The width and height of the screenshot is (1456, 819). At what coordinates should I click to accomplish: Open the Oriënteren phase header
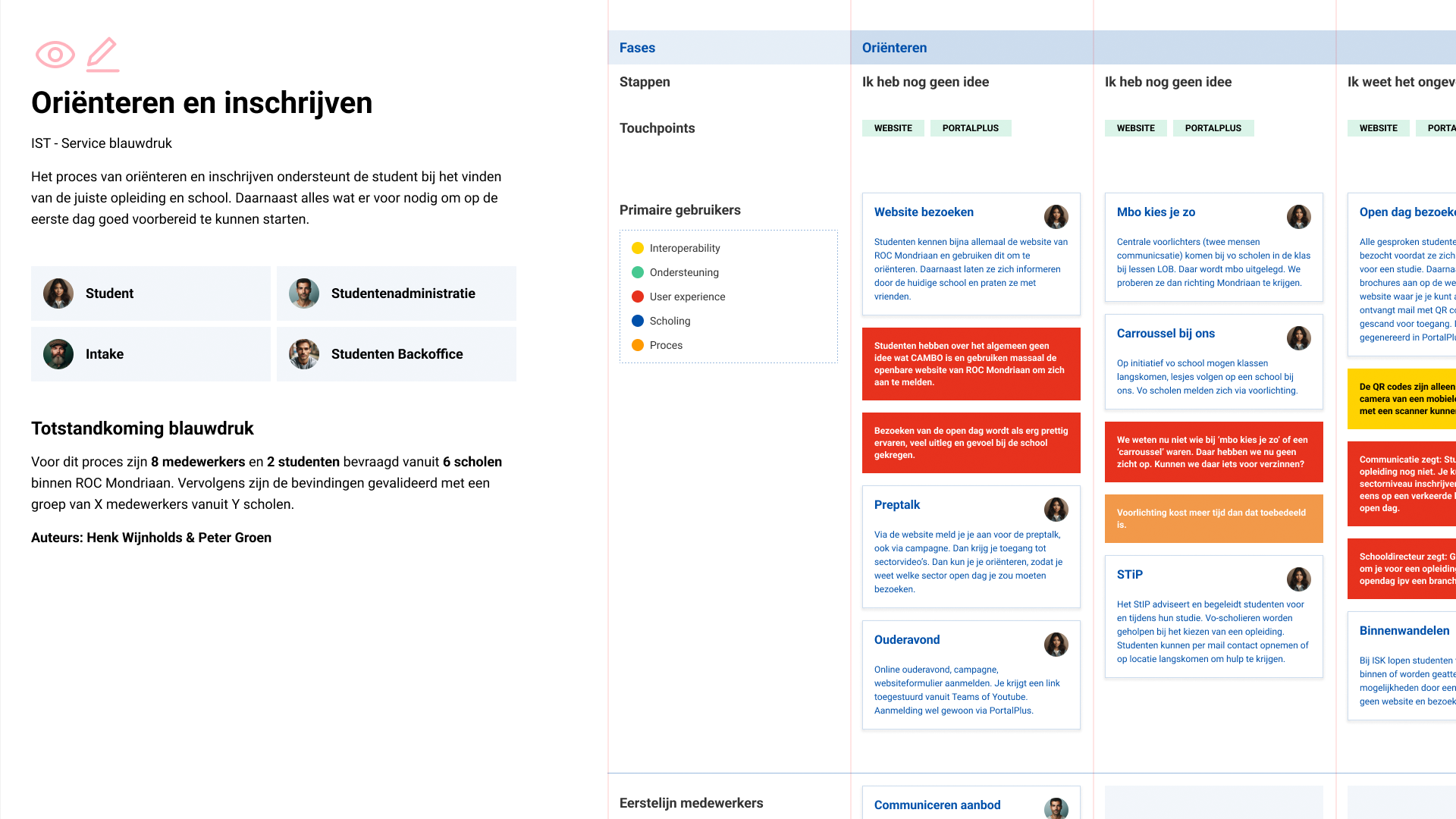coord(894,48)
